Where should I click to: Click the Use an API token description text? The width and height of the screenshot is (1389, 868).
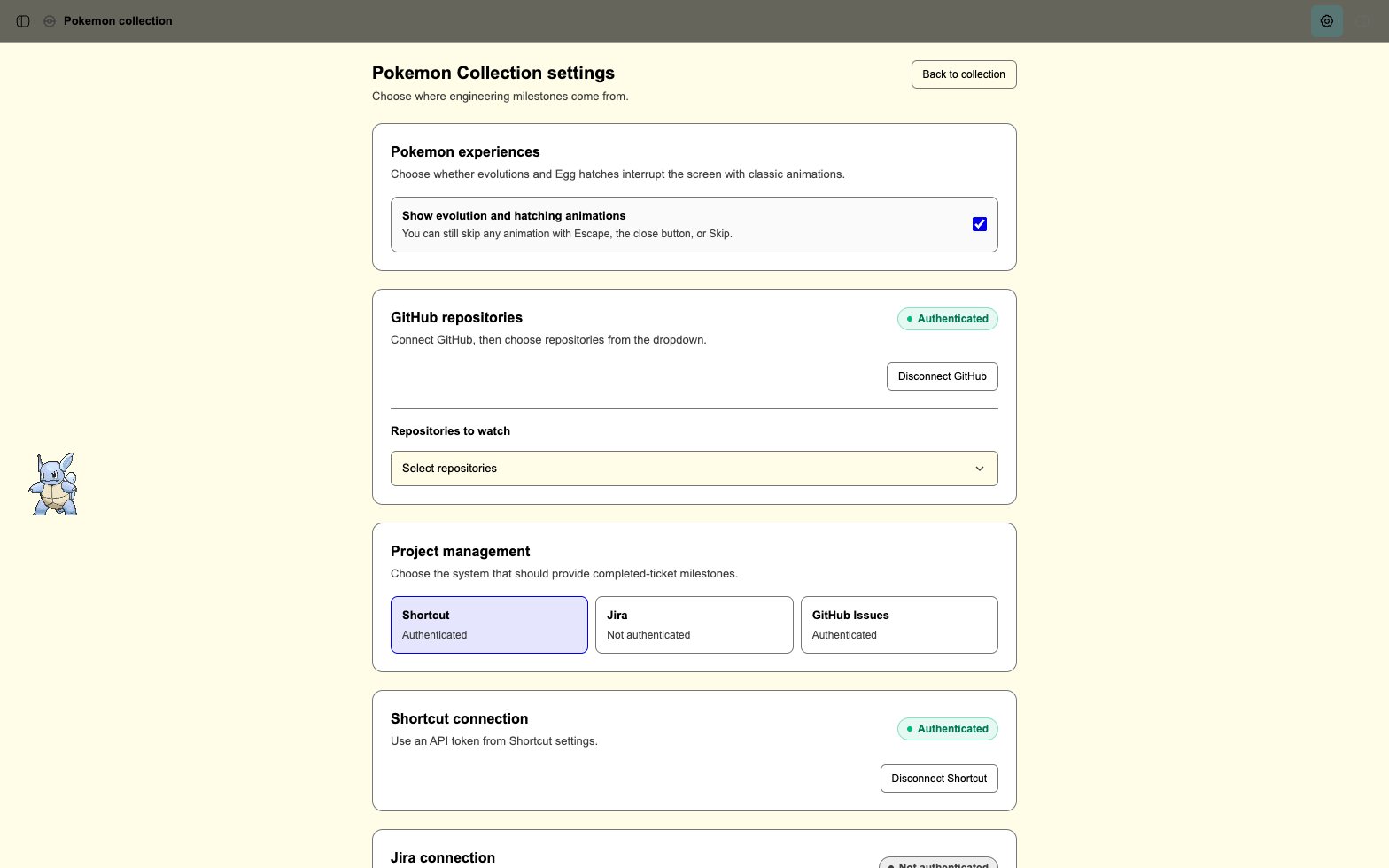click(x=494, y=741)
